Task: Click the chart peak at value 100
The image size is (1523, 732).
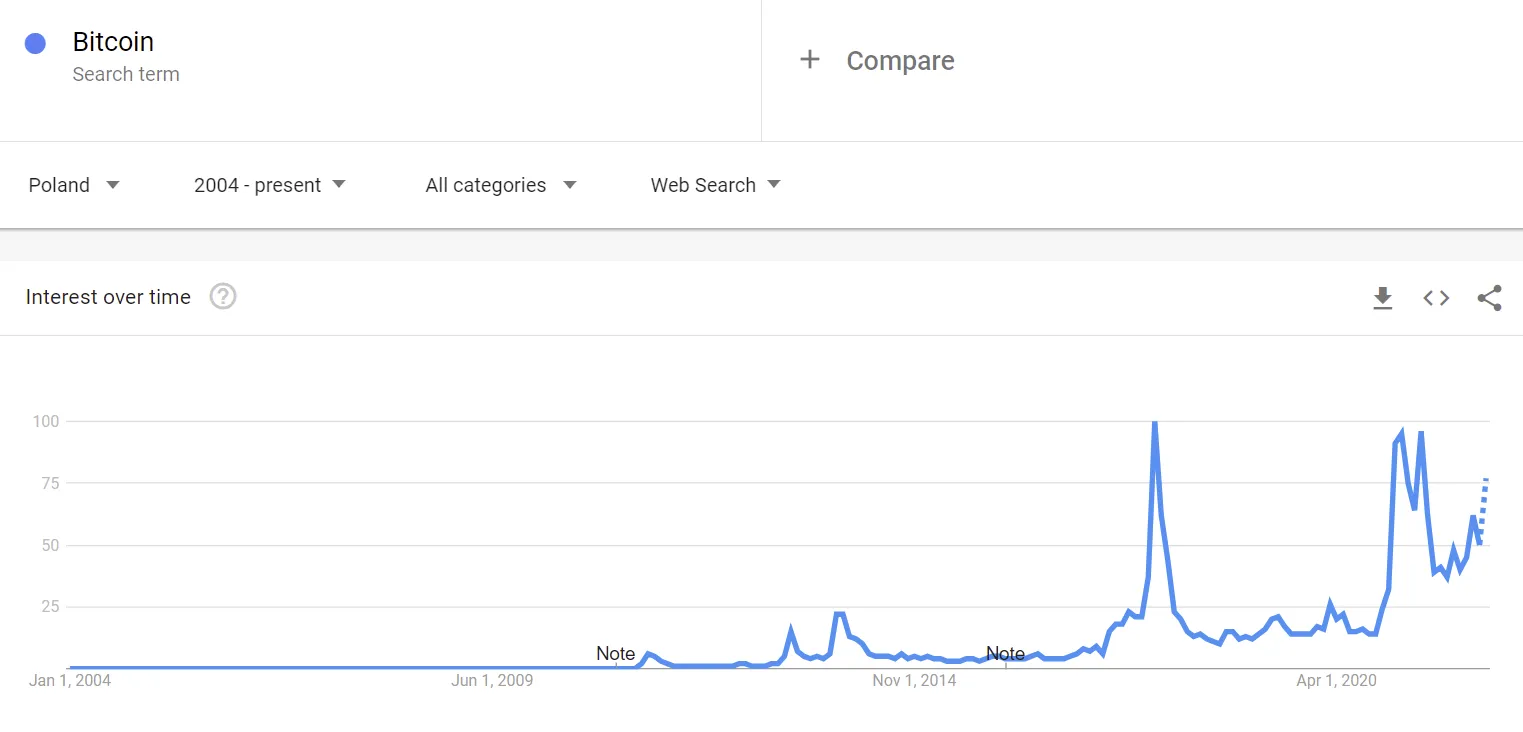Action: click(1155, 423)
